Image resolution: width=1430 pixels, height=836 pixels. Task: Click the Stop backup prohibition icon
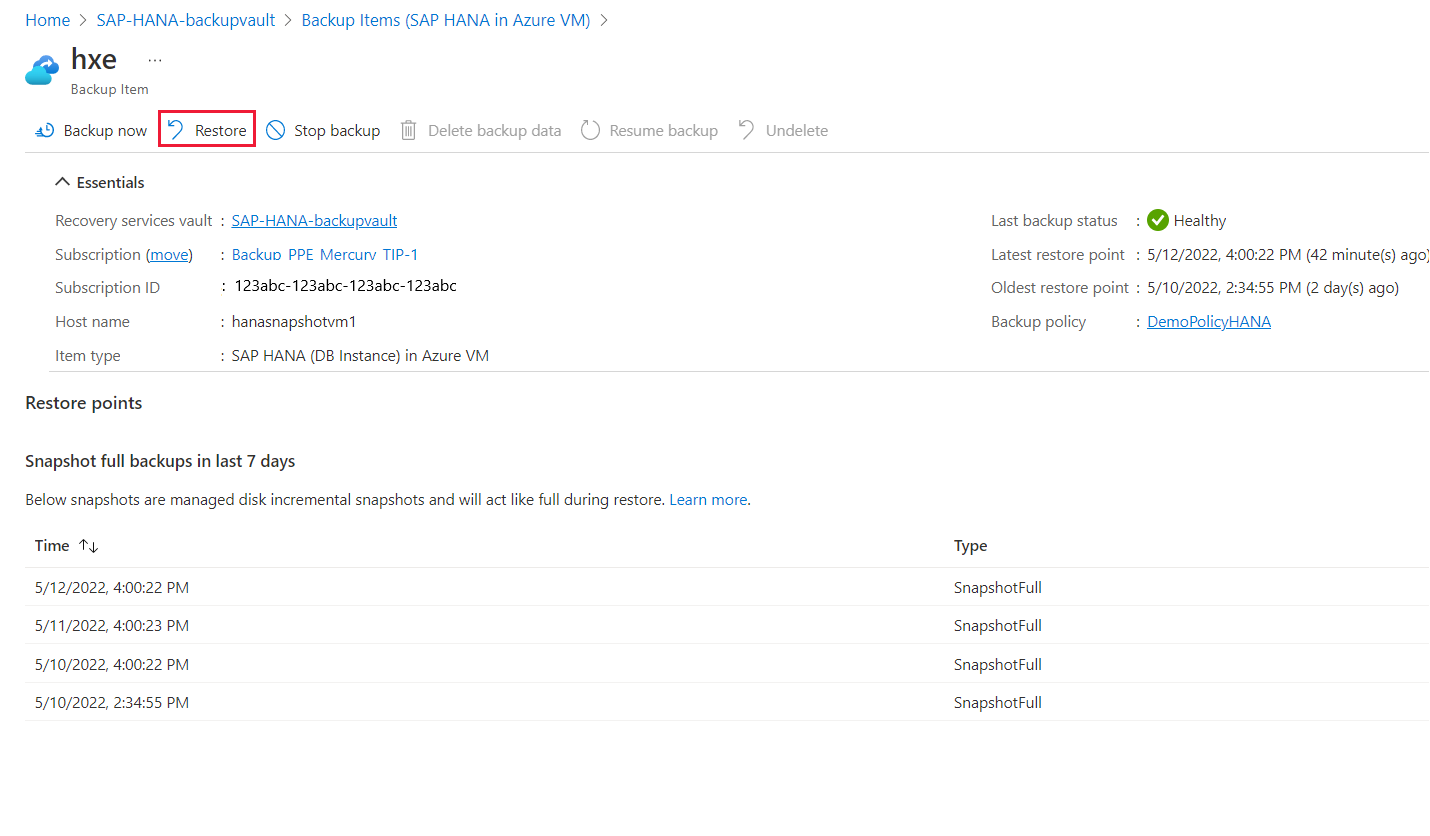pos(277,130)
